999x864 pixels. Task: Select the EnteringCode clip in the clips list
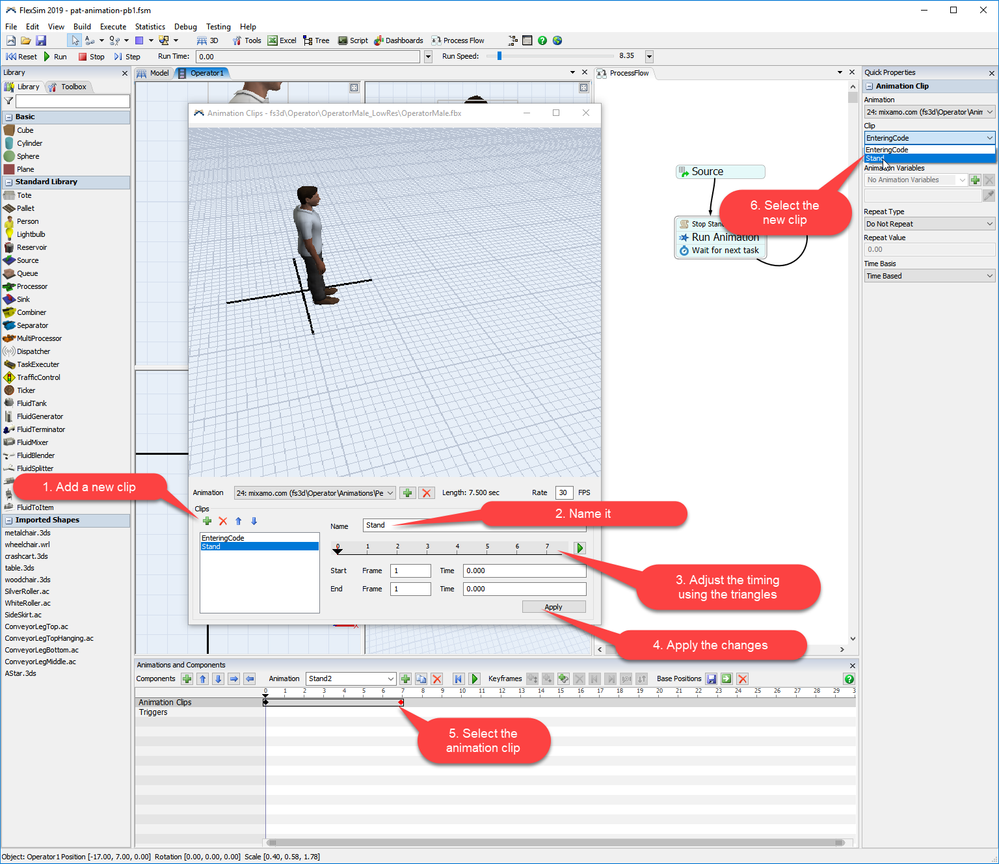259,538
